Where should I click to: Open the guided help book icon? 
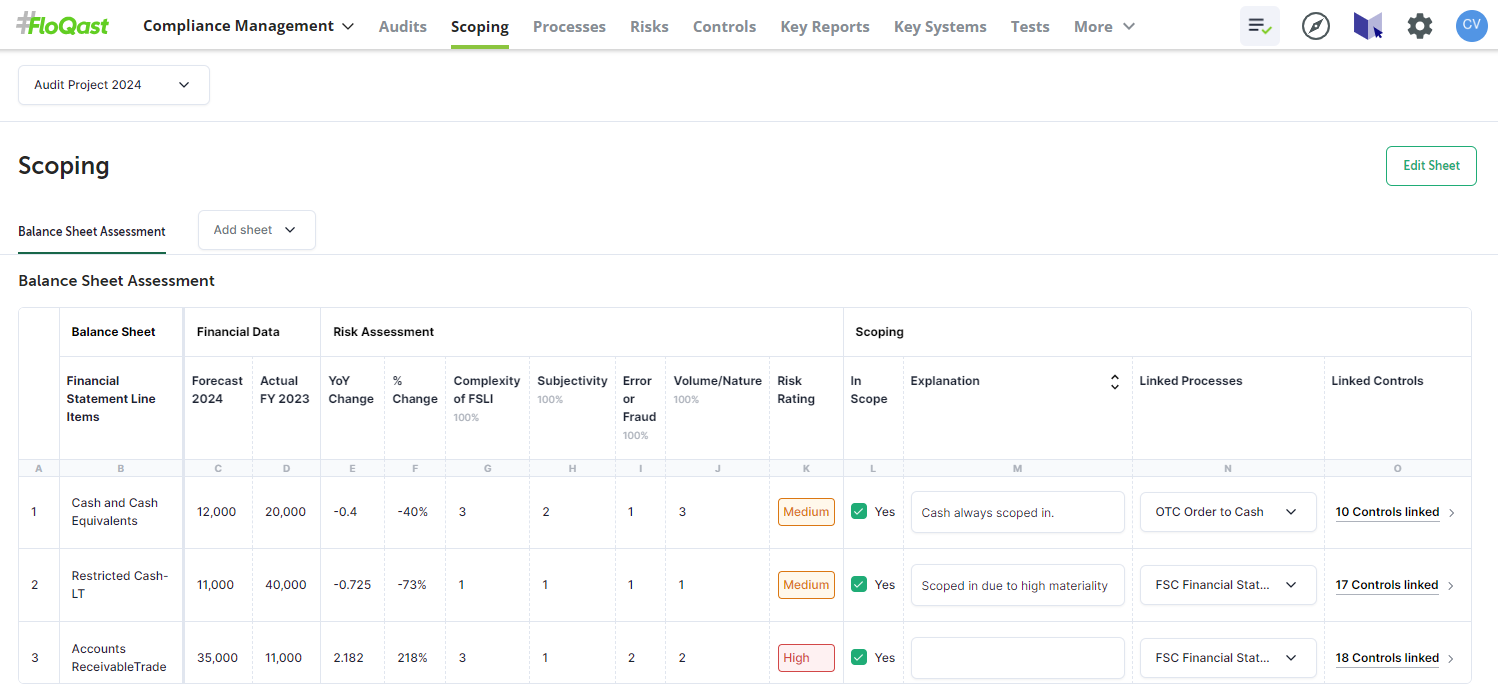pyautogui.click(x=1368, y=26)
